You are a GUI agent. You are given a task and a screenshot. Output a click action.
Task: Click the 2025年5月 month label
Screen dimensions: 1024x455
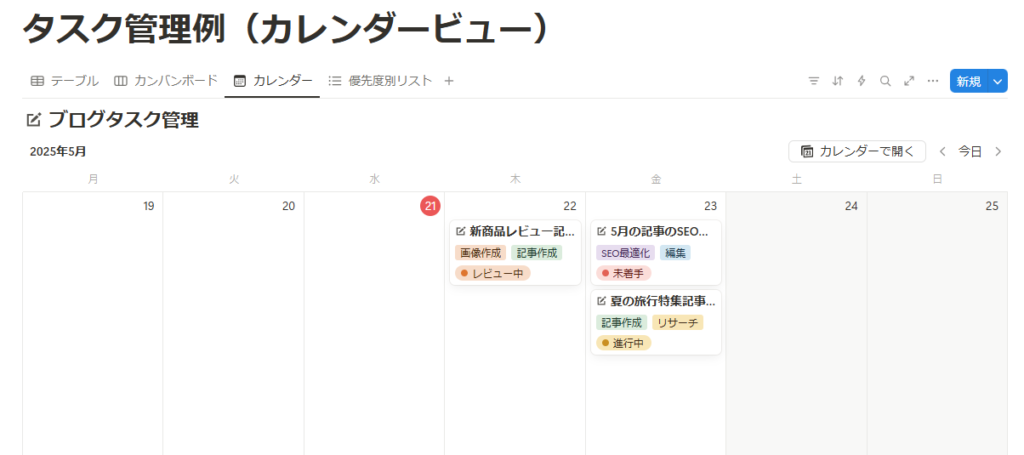point(58,151)
